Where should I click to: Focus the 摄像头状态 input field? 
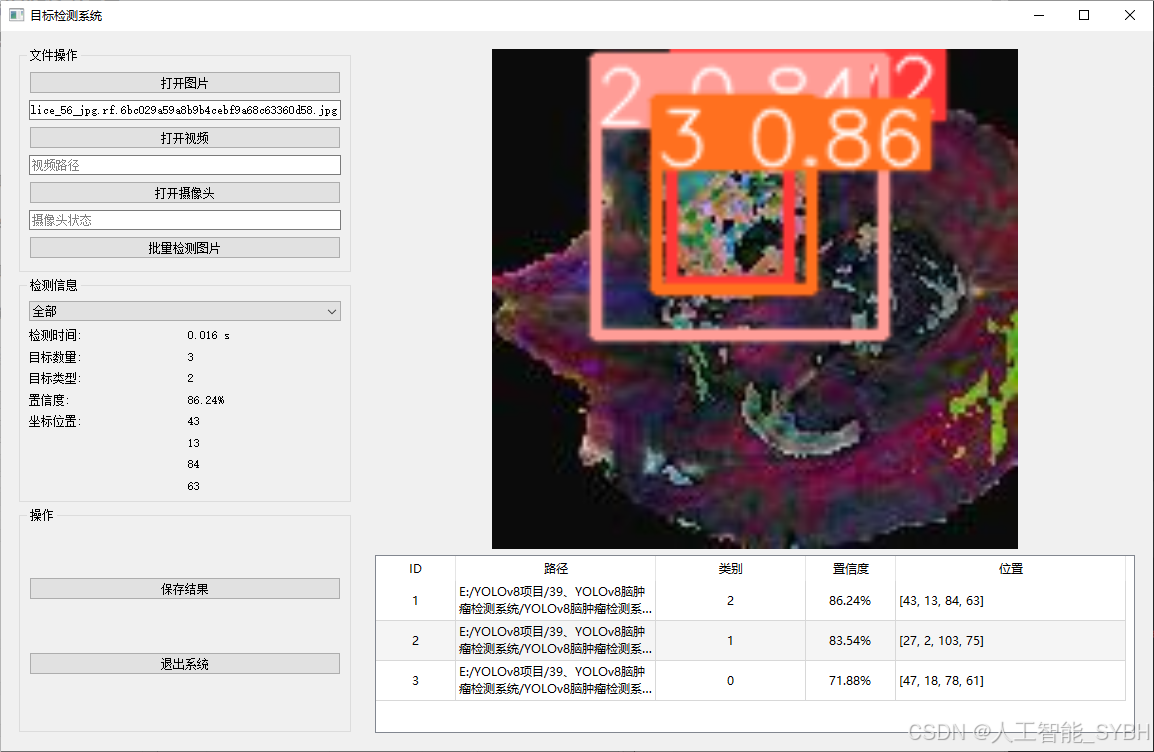pyautogui.click(x=185, y=220)
